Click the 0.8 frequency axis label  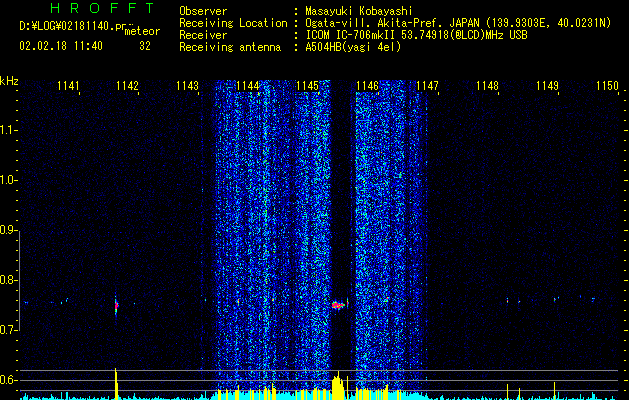point(8,280)
